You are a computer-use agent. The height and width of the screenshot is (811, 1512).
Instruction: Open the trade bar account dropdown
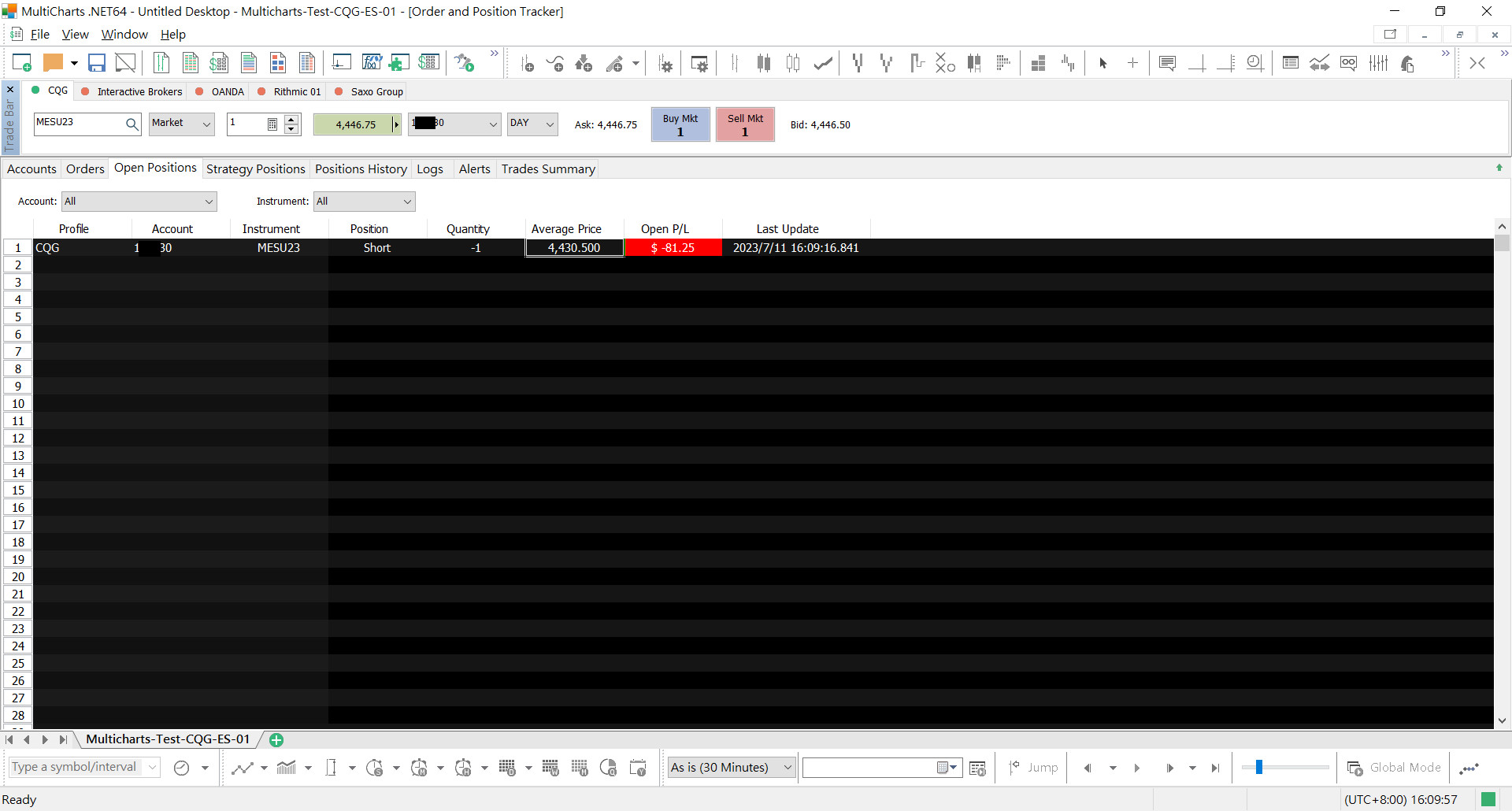pos(454,124)
